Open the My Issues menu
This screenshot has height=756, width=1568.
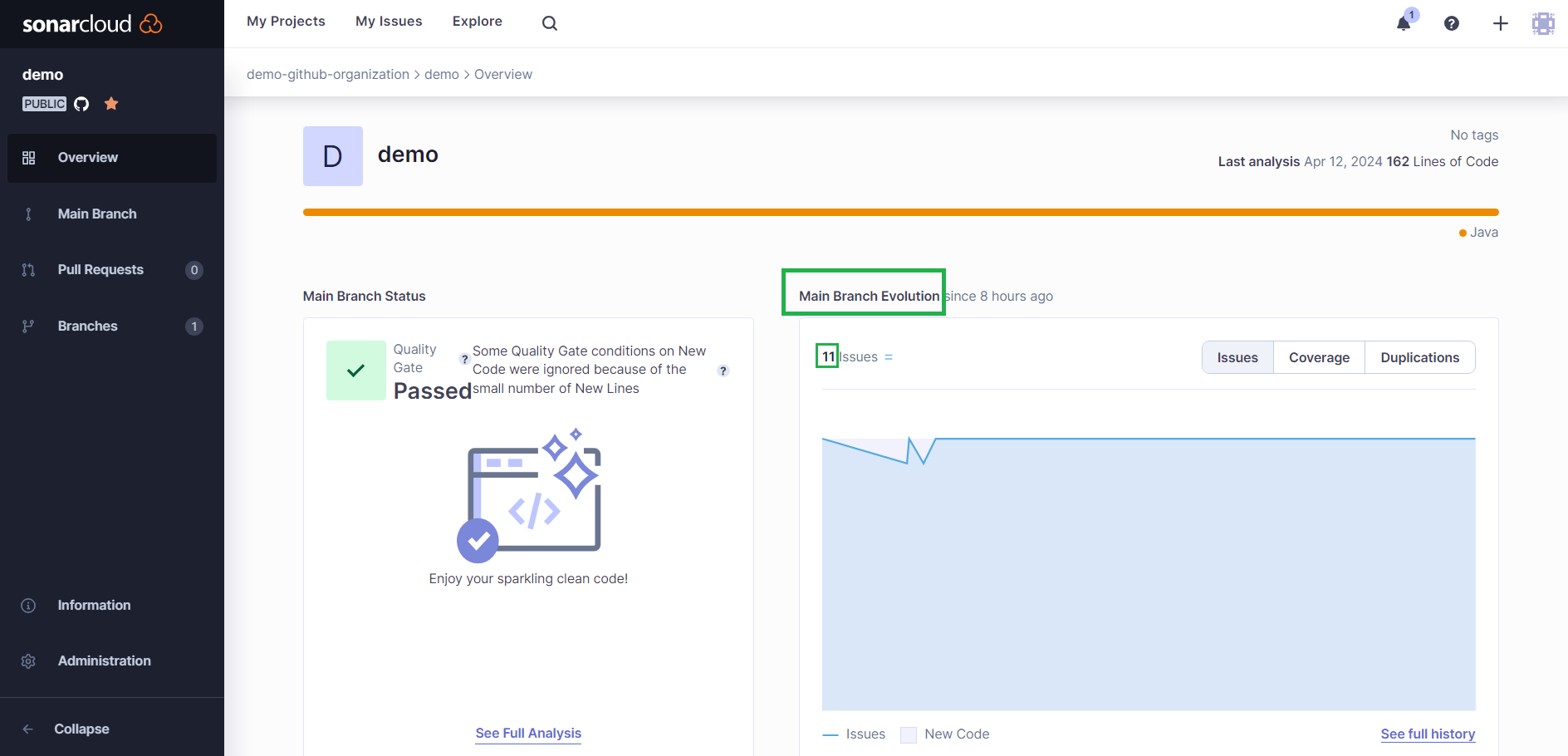click(388, 21)
